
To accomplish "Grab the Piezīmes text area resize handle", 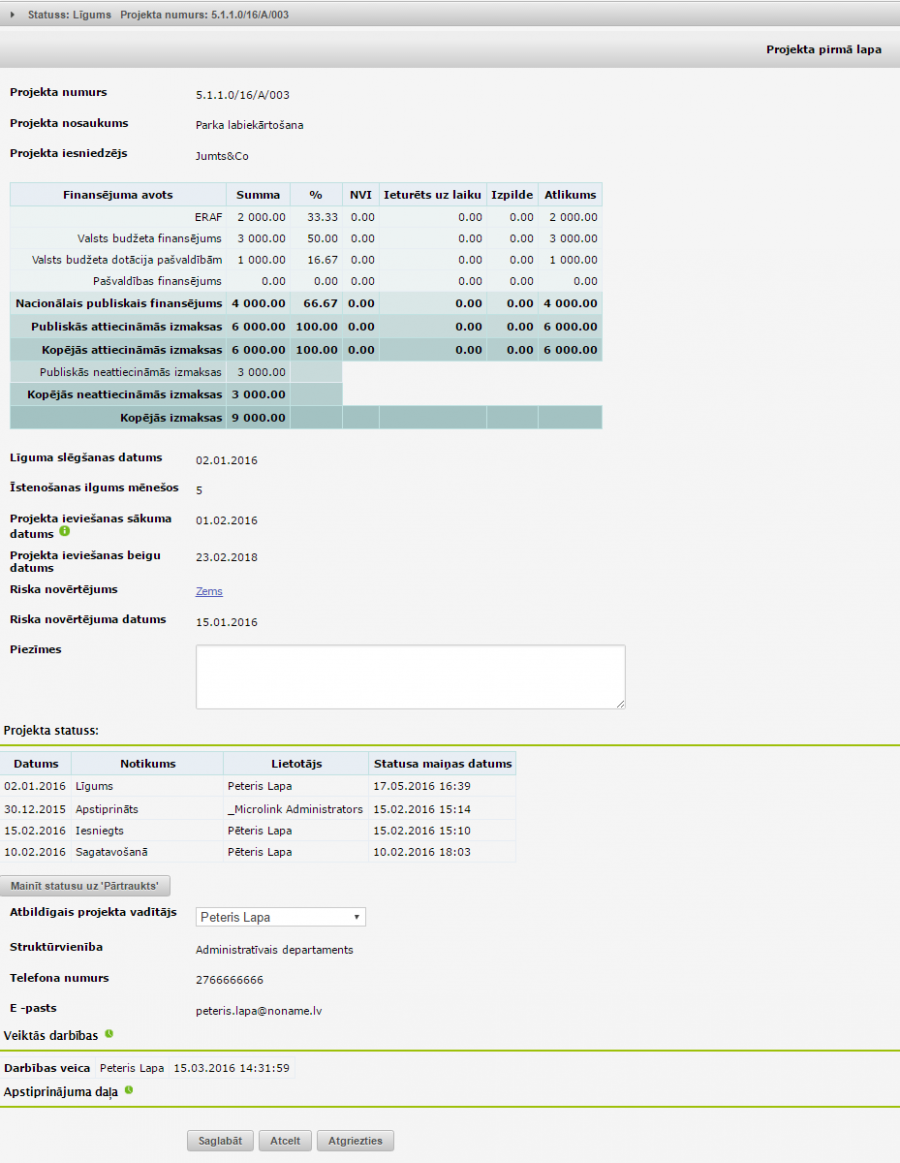I will (620, 704).
